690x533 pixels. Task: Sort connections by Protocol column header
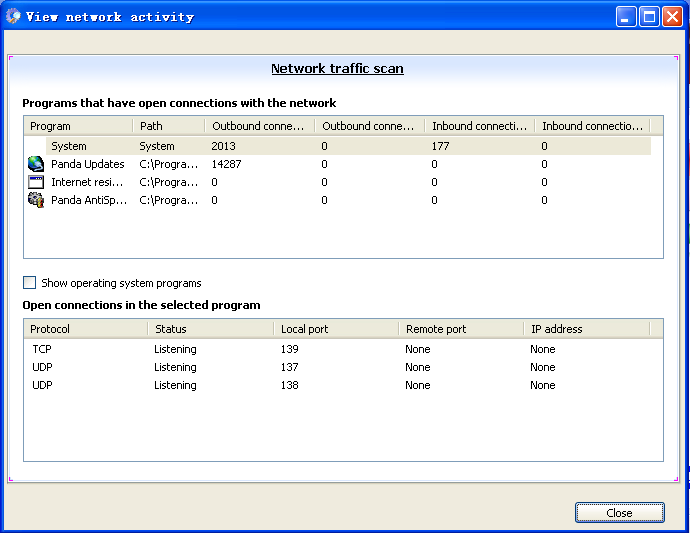click(x=85, y=329)
